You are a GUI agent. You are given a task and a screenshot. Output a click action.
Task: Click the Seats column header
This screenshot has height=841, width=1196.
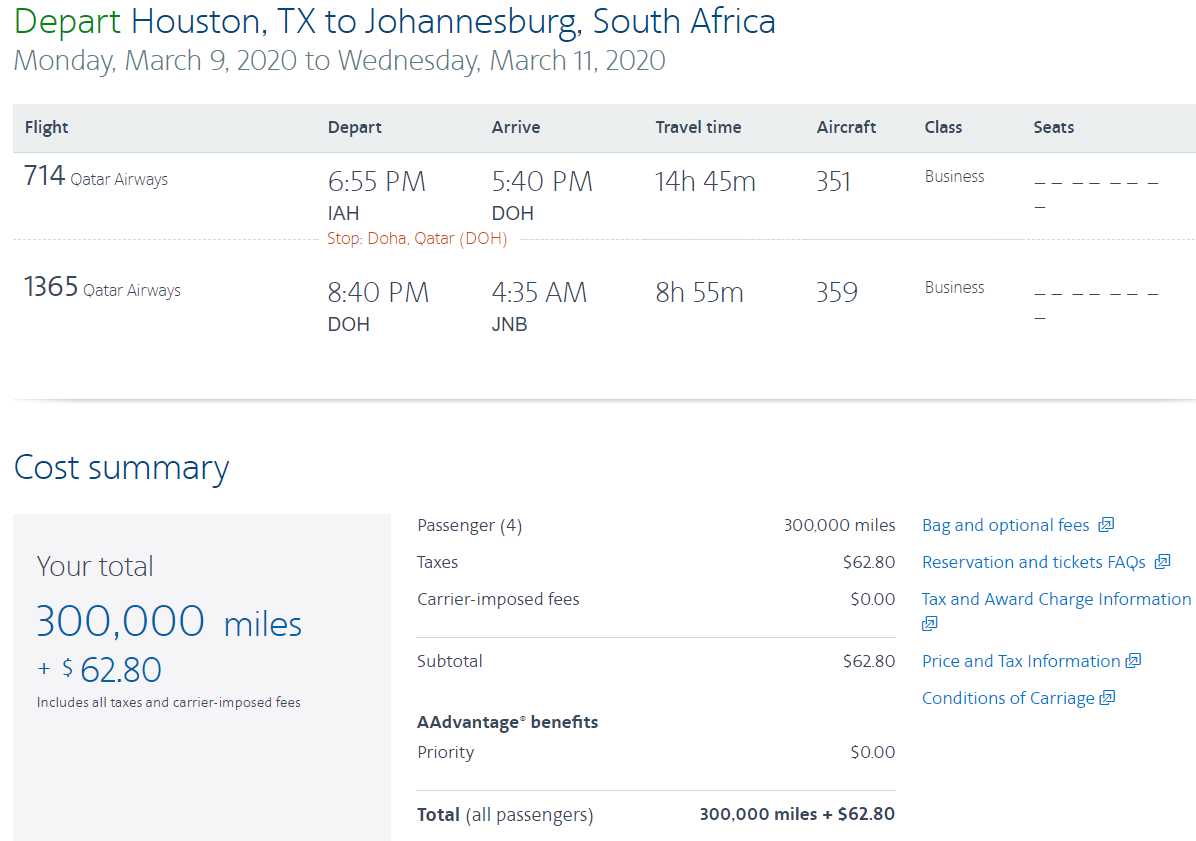(x=1053, y=127)
